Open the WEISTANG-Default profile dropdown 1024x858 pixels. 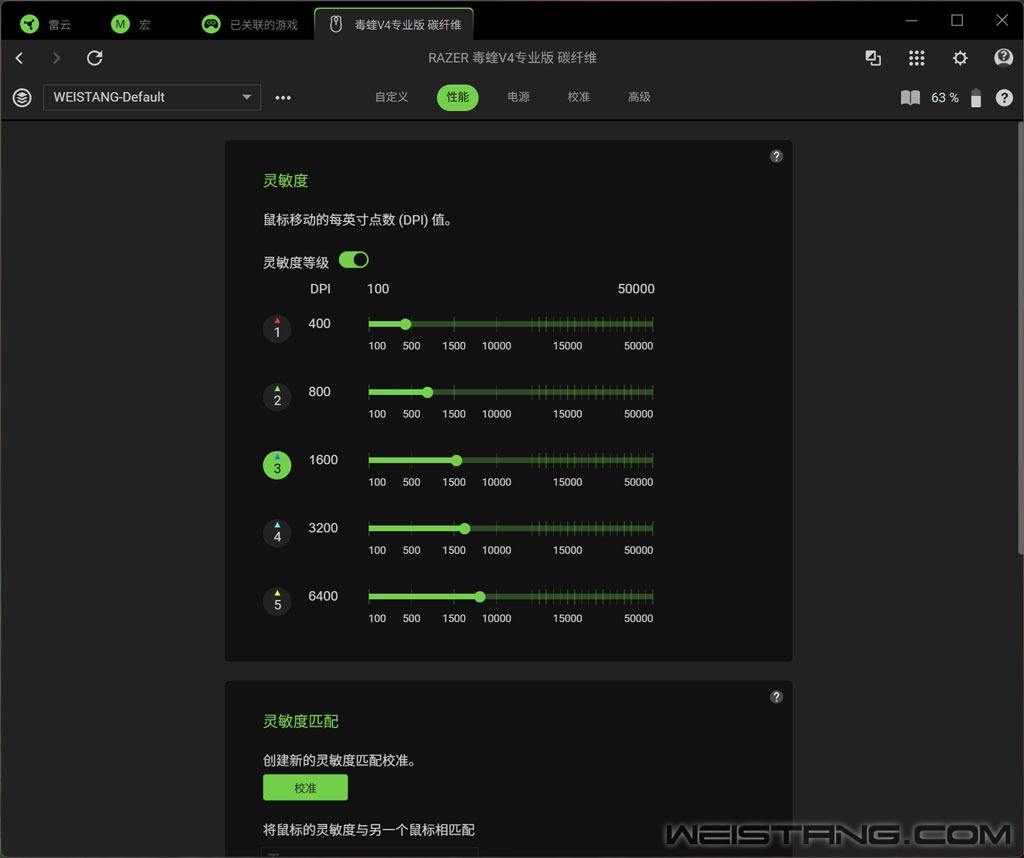click(x=152, y=97)
